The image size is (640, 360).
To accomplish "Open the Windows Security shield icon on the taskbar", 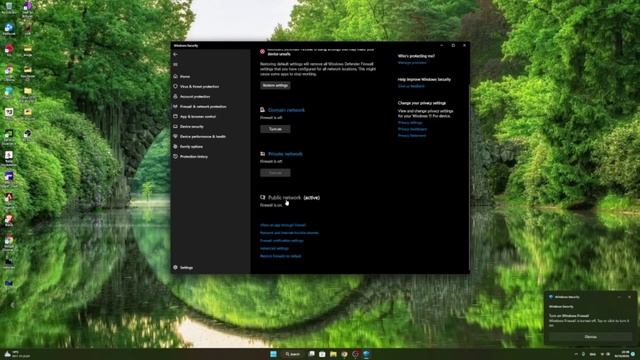I will pyautogui.click(x=367, y=354).
